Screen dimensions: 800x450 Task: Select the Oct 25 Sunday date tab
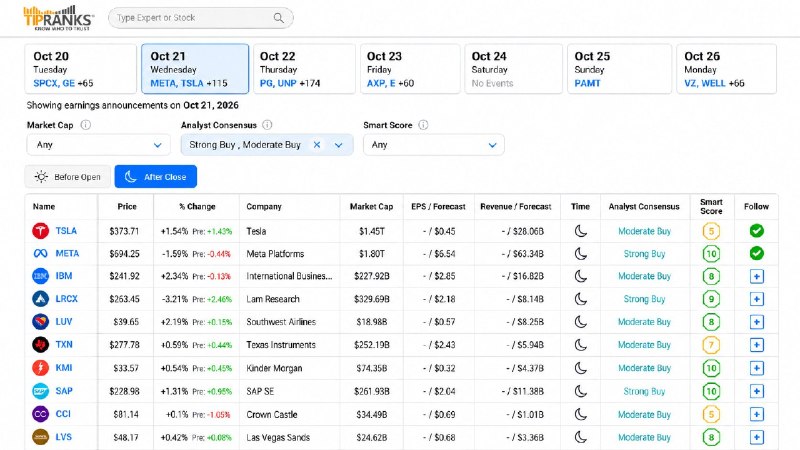pyautogui.click(x=619, y=69)
